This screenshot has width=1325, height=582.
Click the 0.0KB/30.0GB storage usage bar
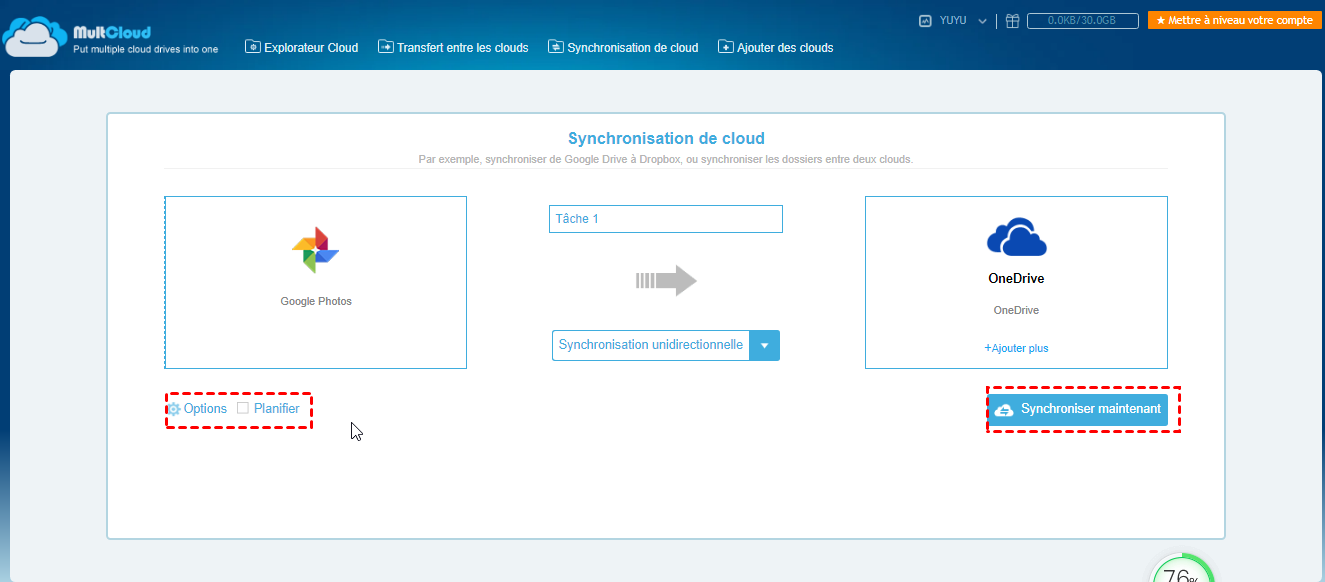(x=1083, y=20)
